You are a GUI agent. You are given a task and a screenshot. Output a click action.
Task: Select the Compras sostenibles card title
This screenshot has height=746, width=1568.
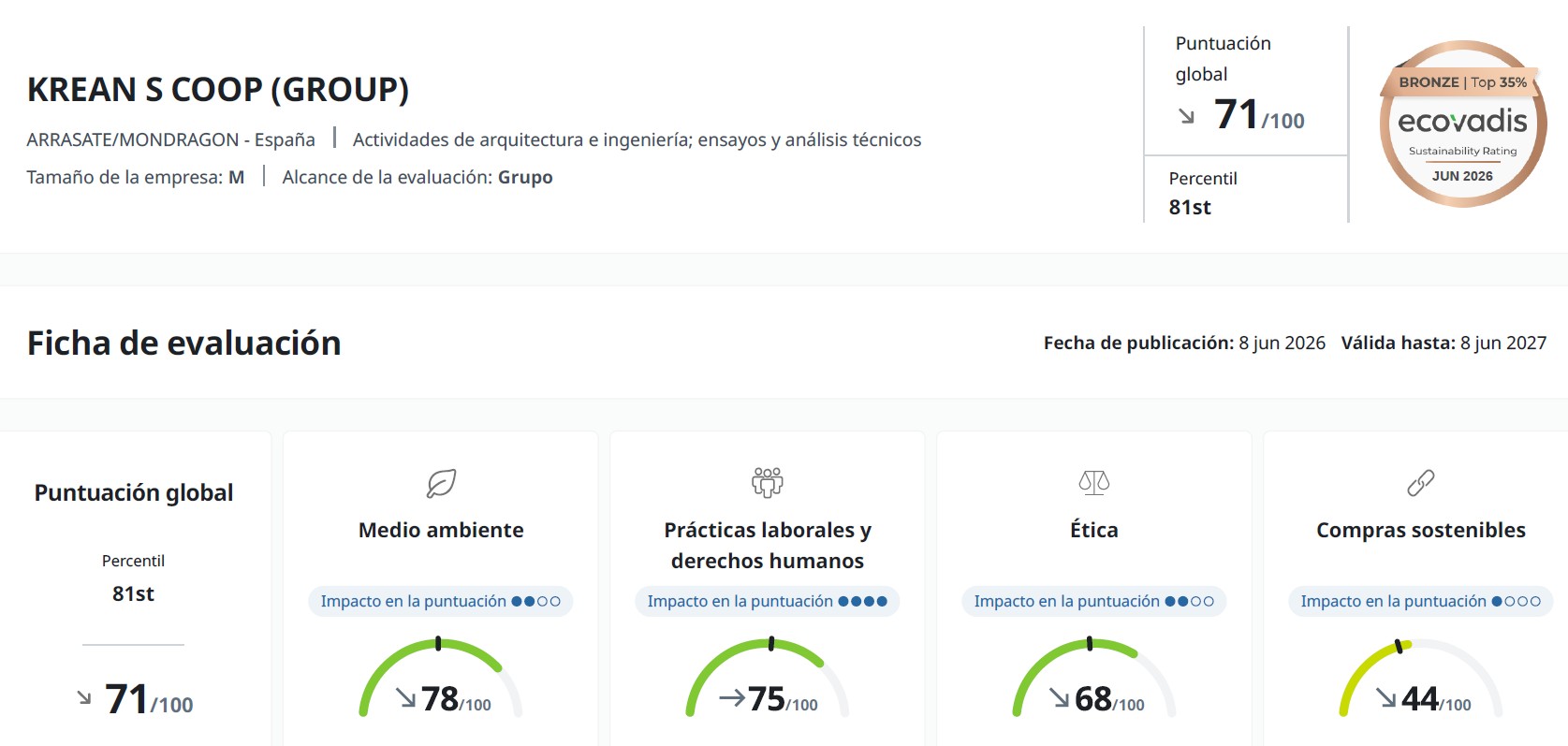click(1421, 530)
